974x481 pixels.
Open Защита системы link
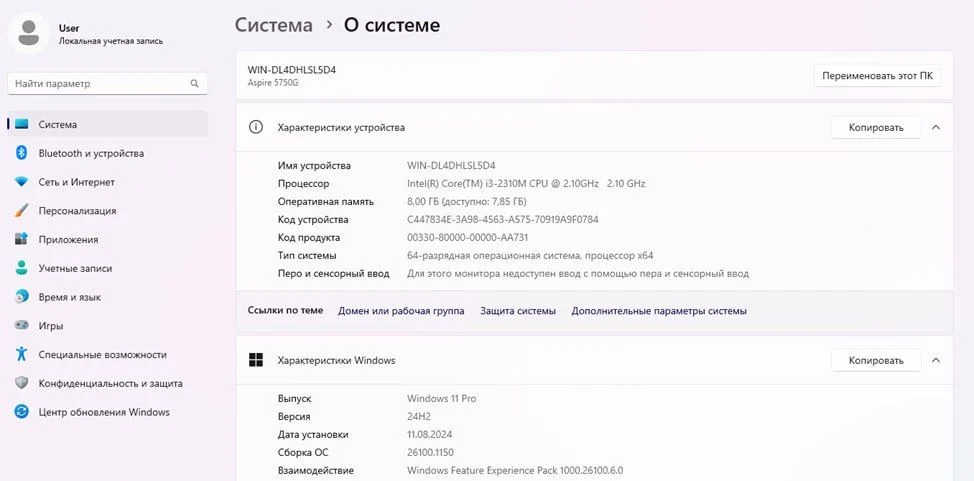(x=518, y=311)
